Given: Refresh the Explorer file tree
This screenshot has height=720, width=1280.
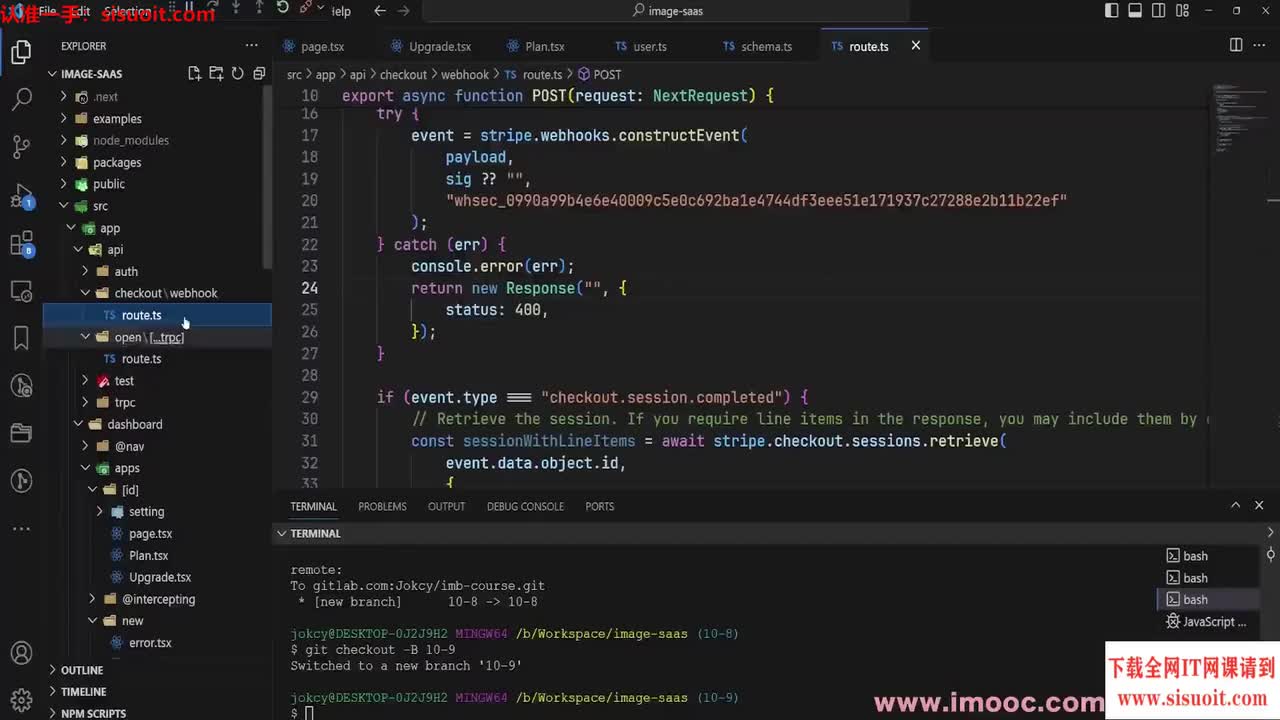Looking at the screenshot, I should point(237,74).
